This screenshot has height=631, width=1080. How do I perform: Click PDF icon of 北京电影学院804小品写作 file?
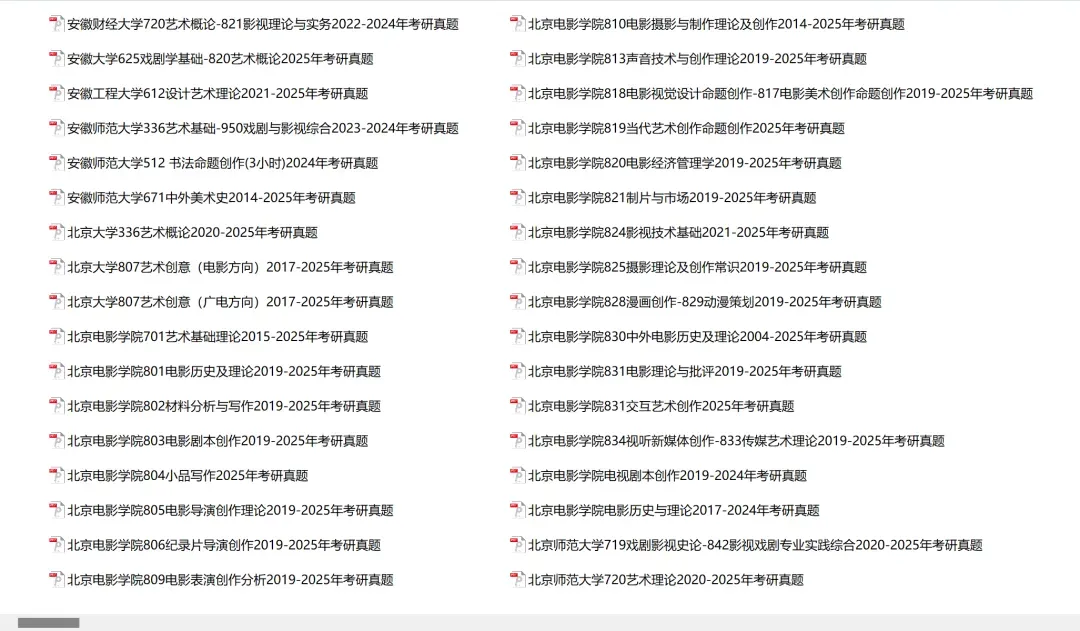[x=56, y=475]
